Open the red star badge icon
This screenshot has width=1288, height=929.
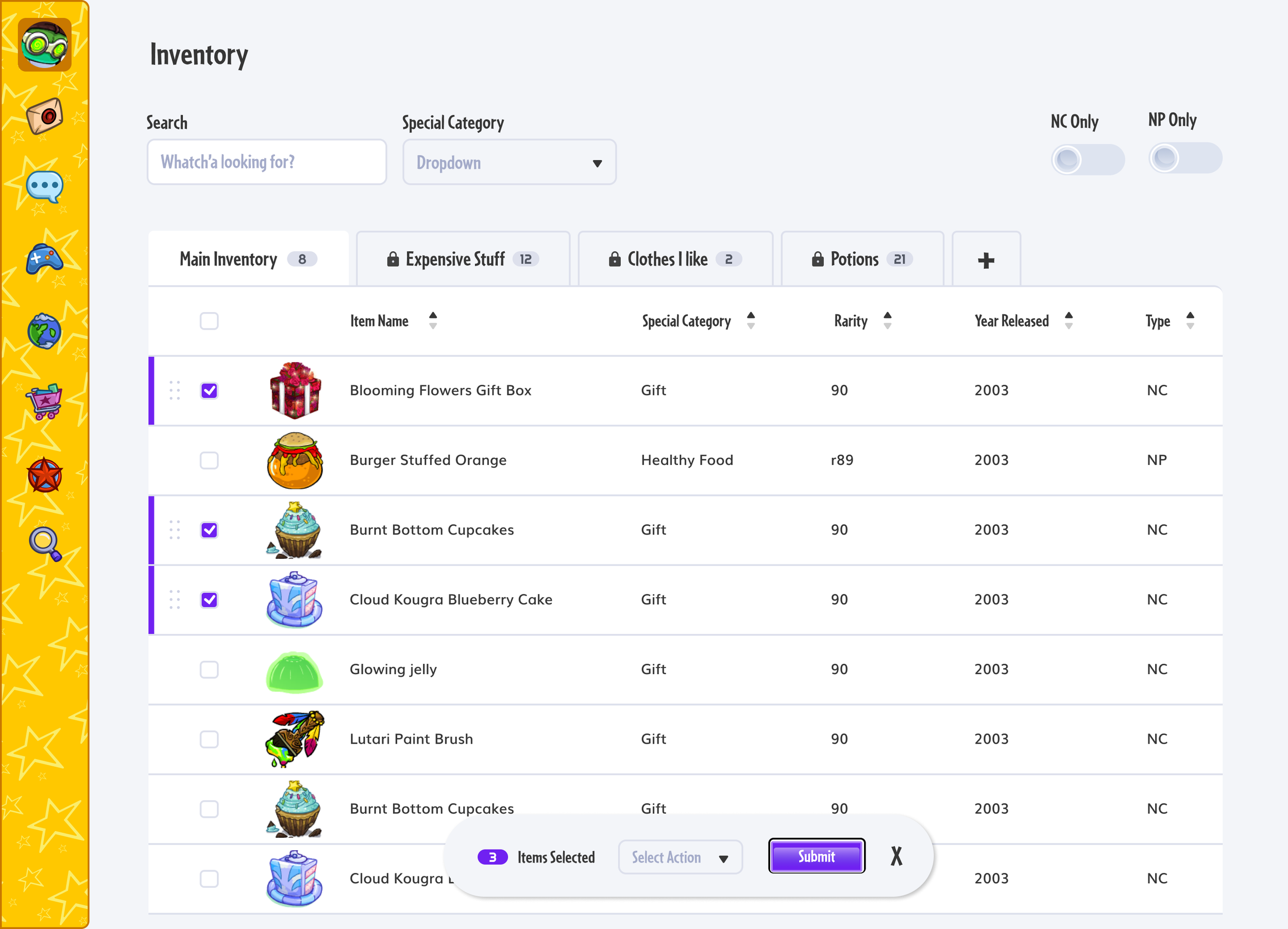pyautogui.click(x=44, y=474)
